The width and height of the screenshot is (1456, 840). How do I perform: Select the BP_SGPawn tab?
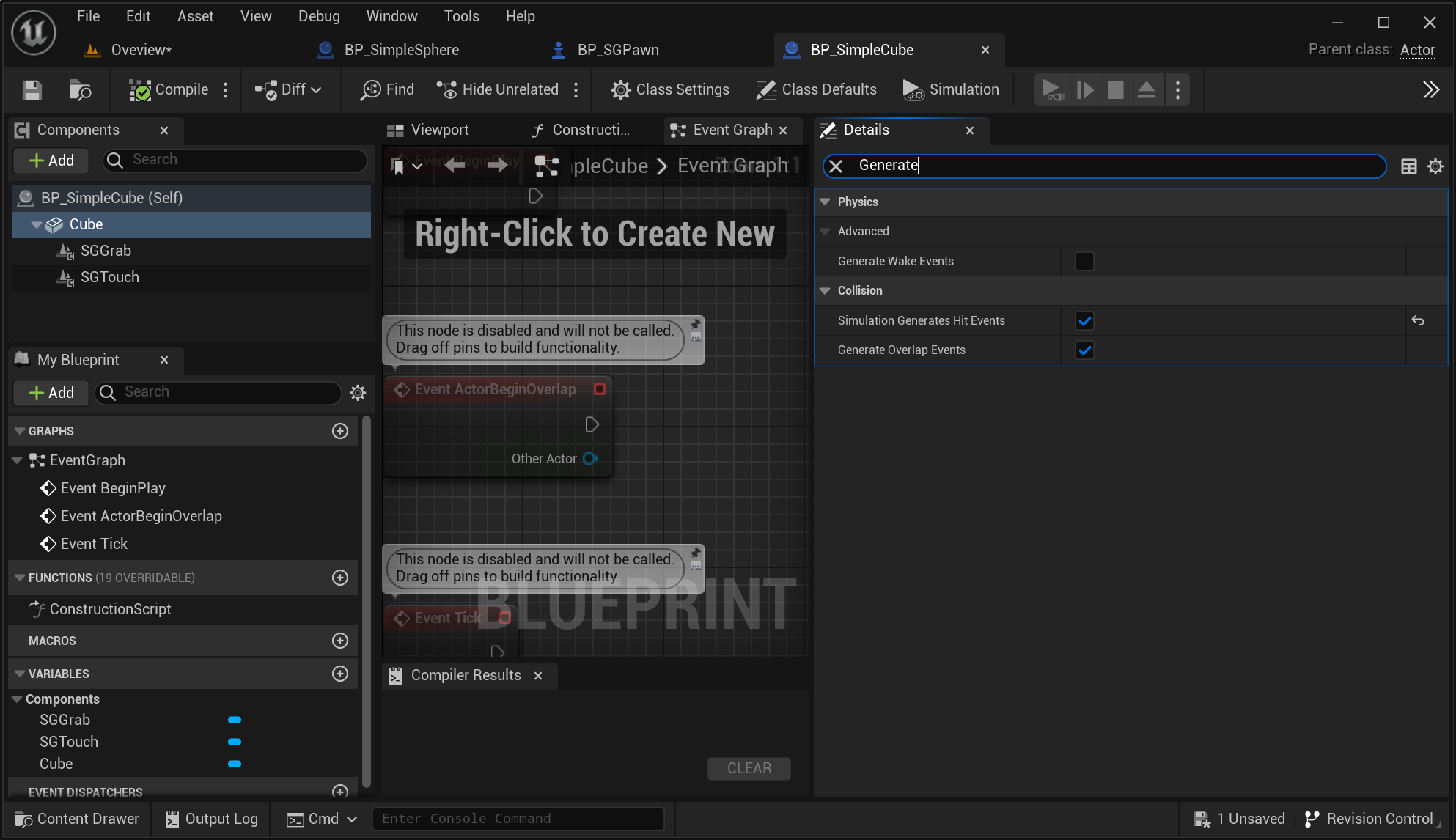click(619, 49)
